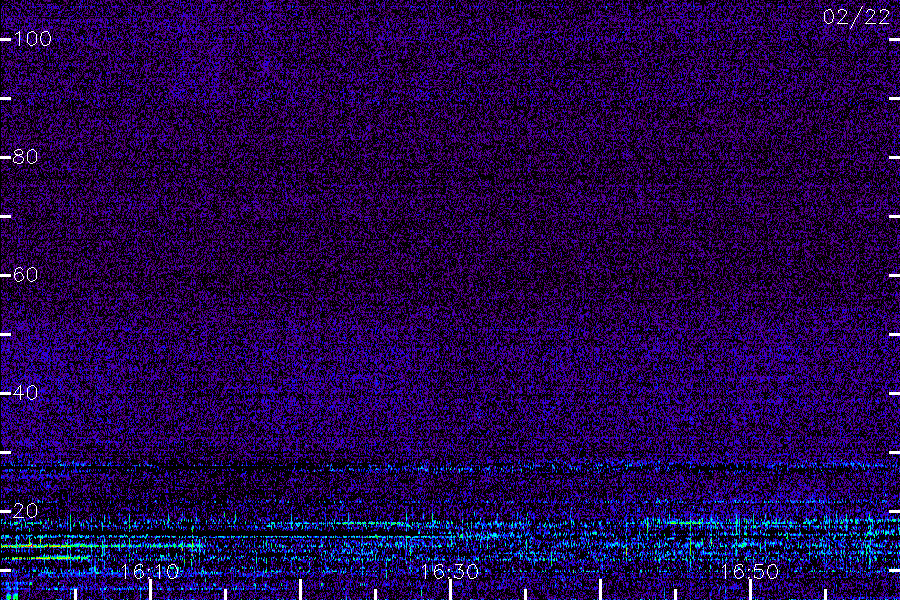This screenshot has height=600, width=900.
Task: Click the 100 frequency axis label
Action: click(32, 39)
